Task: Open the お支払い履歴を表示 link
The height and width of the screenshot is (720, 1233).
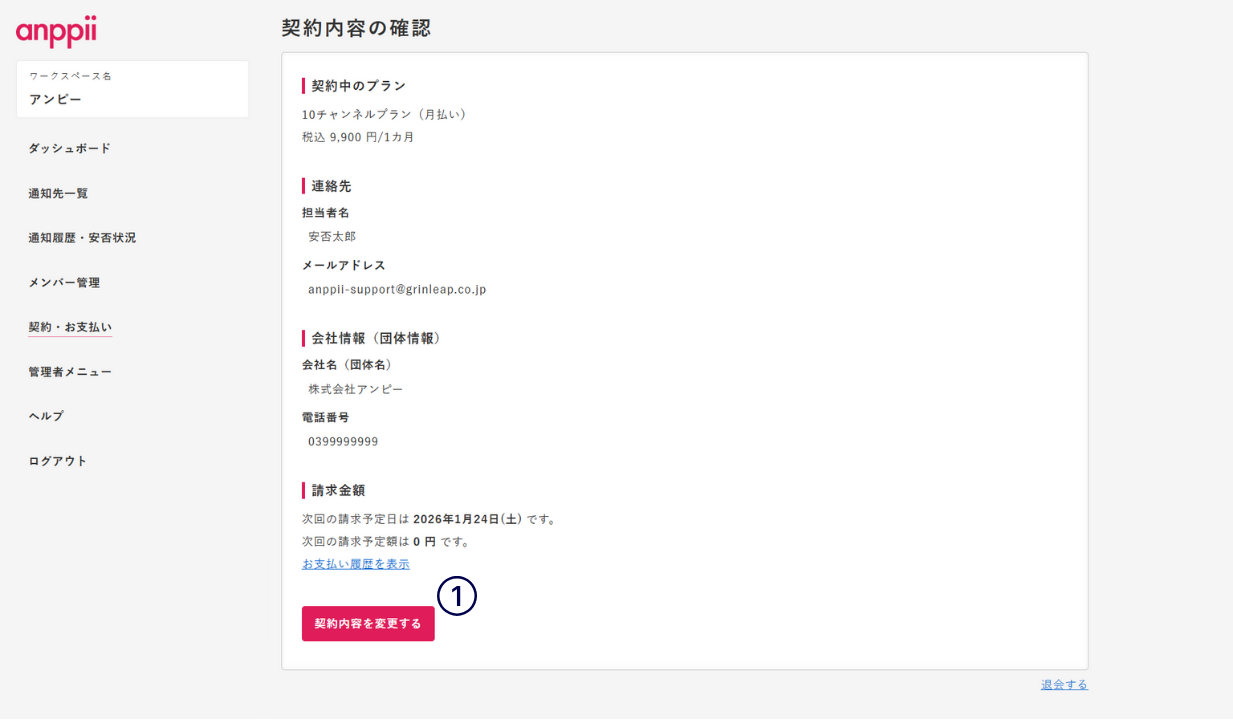Action: point(355,564)
